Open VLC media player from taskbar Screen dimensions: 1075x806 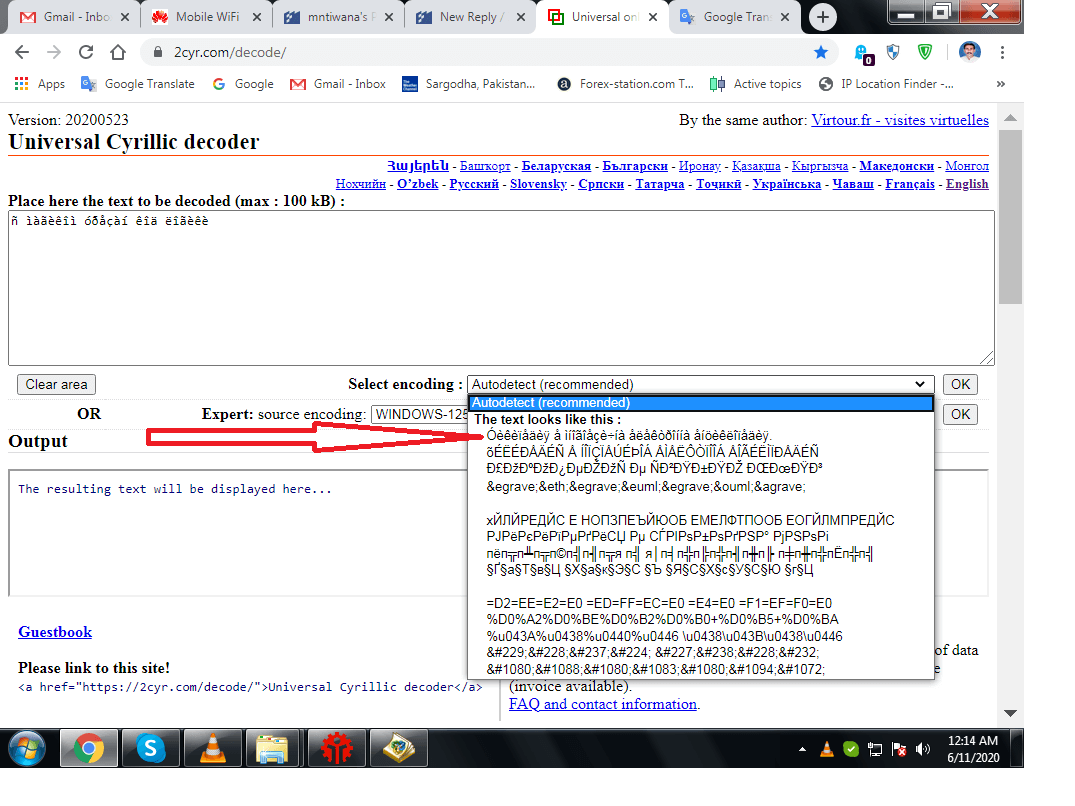pos(213,748)
